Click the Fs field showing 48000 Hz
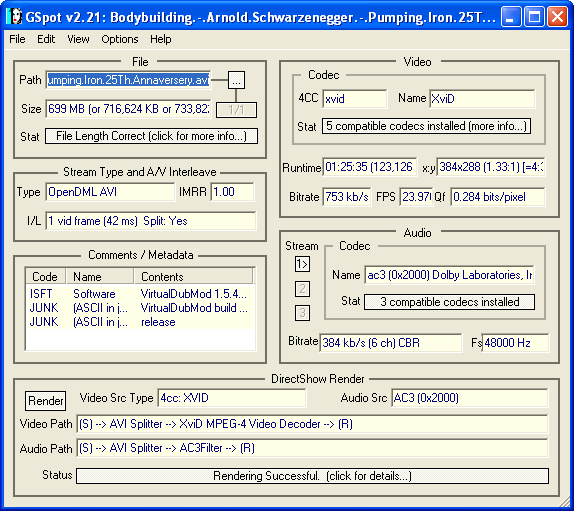The height and width of the screenshot is (511, 574). (x=515, y=343)
